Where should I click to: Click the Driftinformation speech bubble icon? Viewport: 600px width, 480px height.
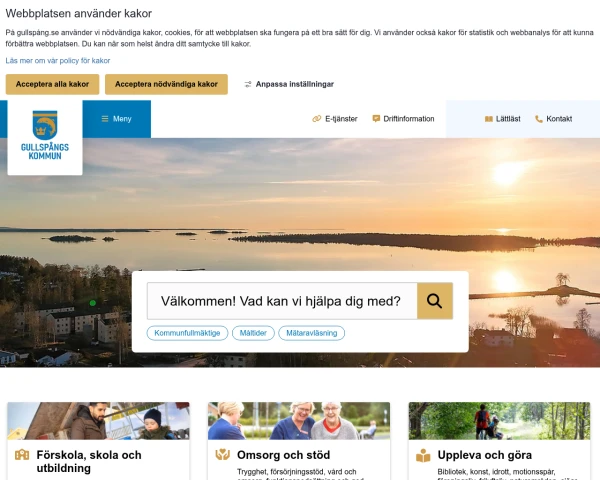click(376, 119)
